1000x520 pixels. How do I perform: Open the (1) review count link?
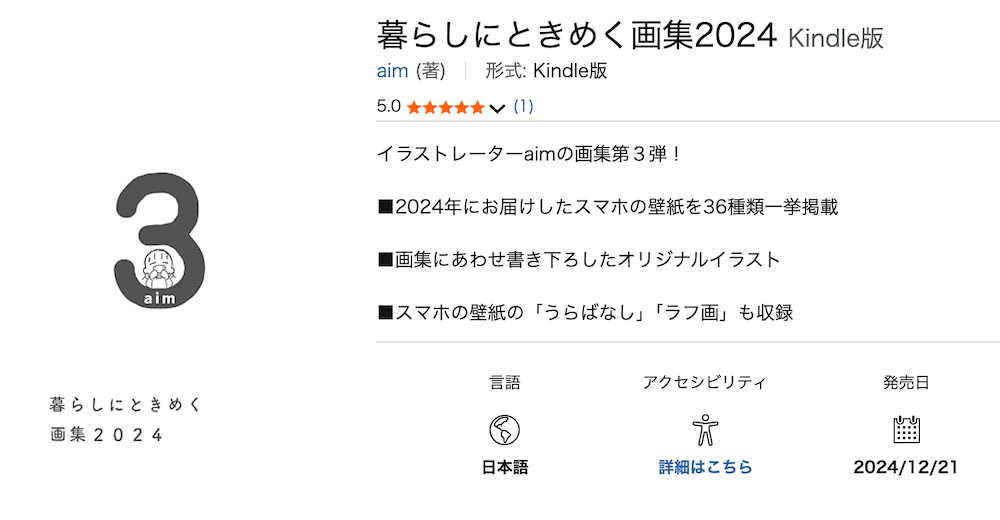click(523, 106)
